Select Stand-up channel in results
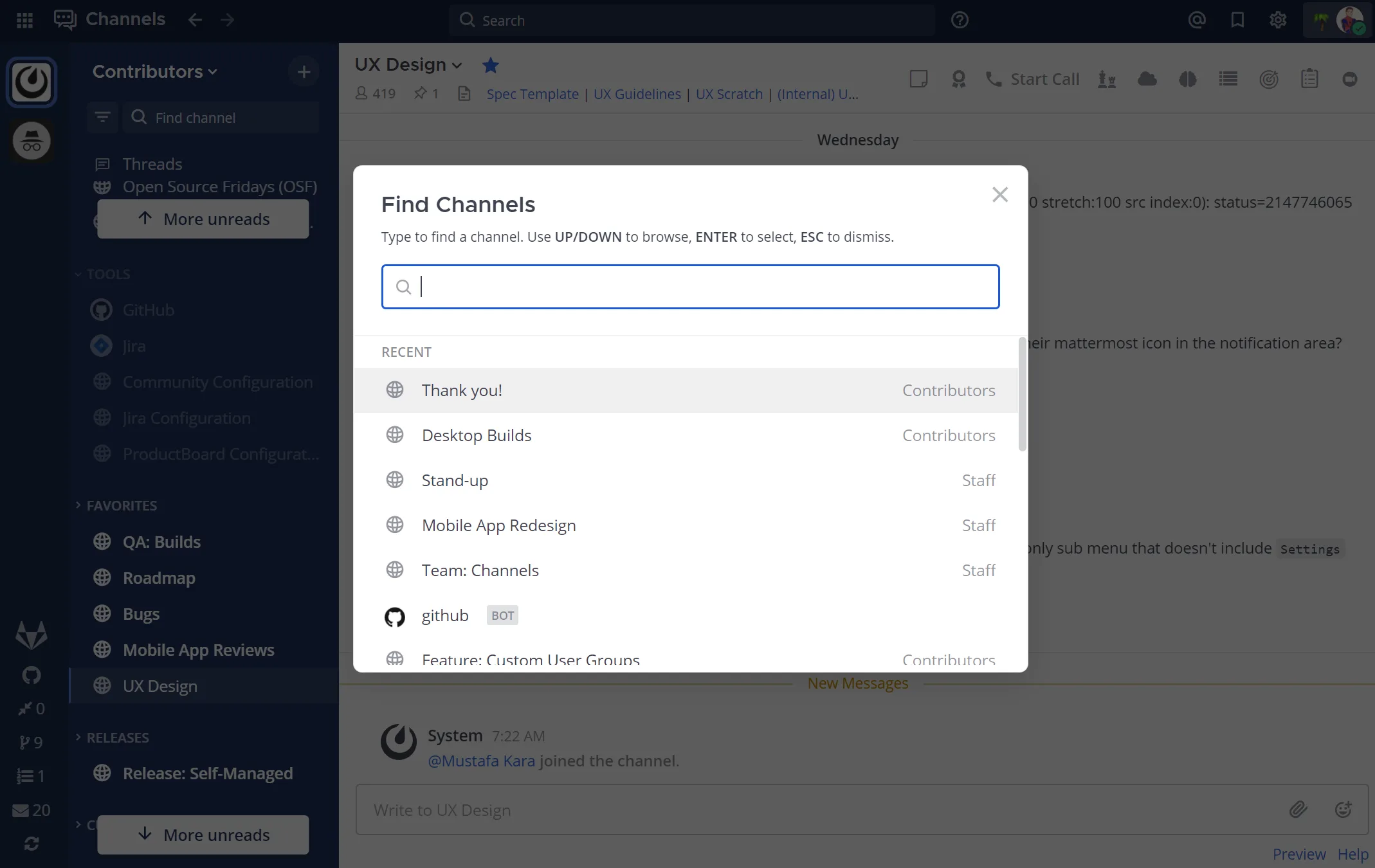The image size is (1375, 868). tap(686, 480)
